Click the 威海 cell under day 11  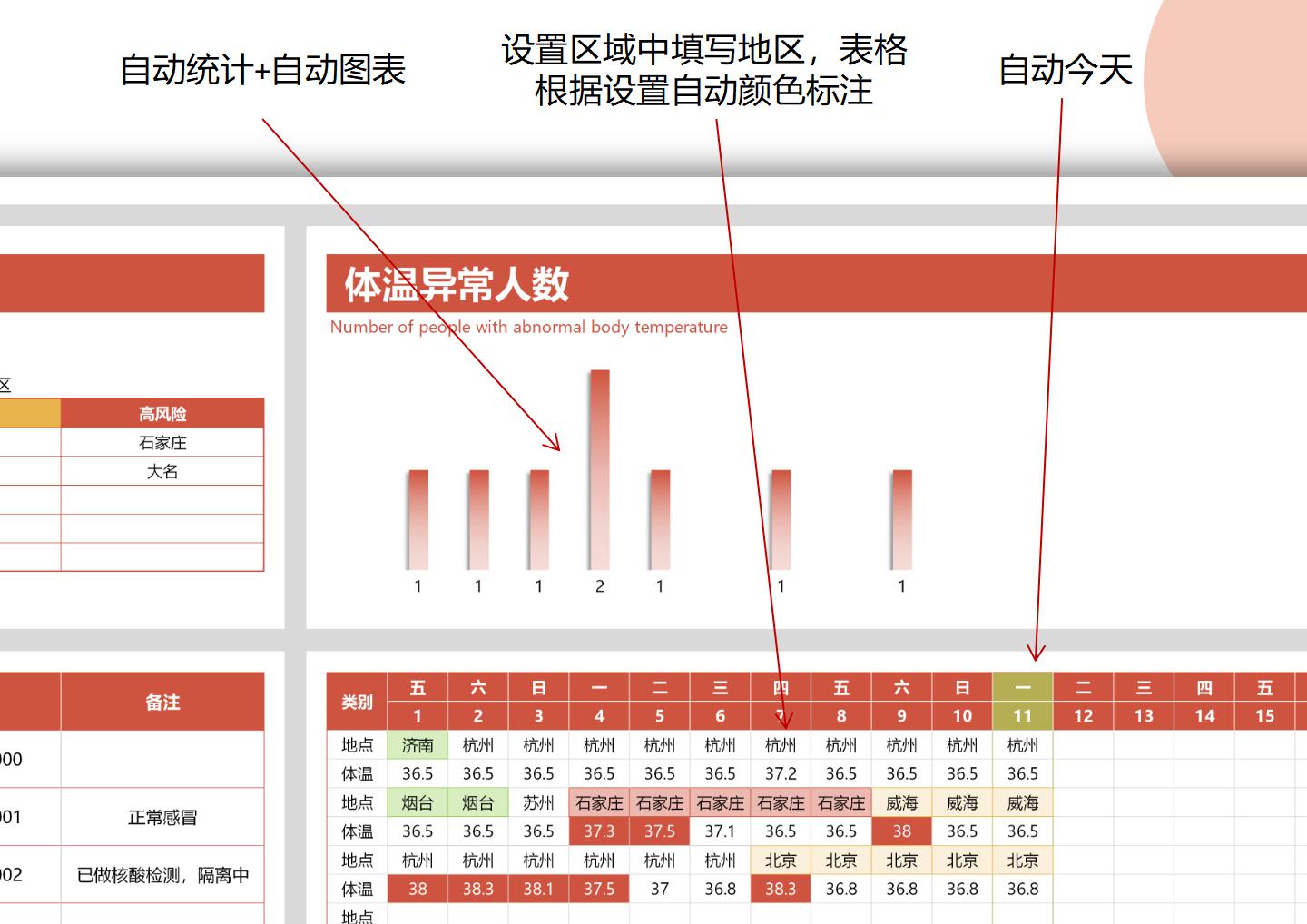tap(1023, 802)
